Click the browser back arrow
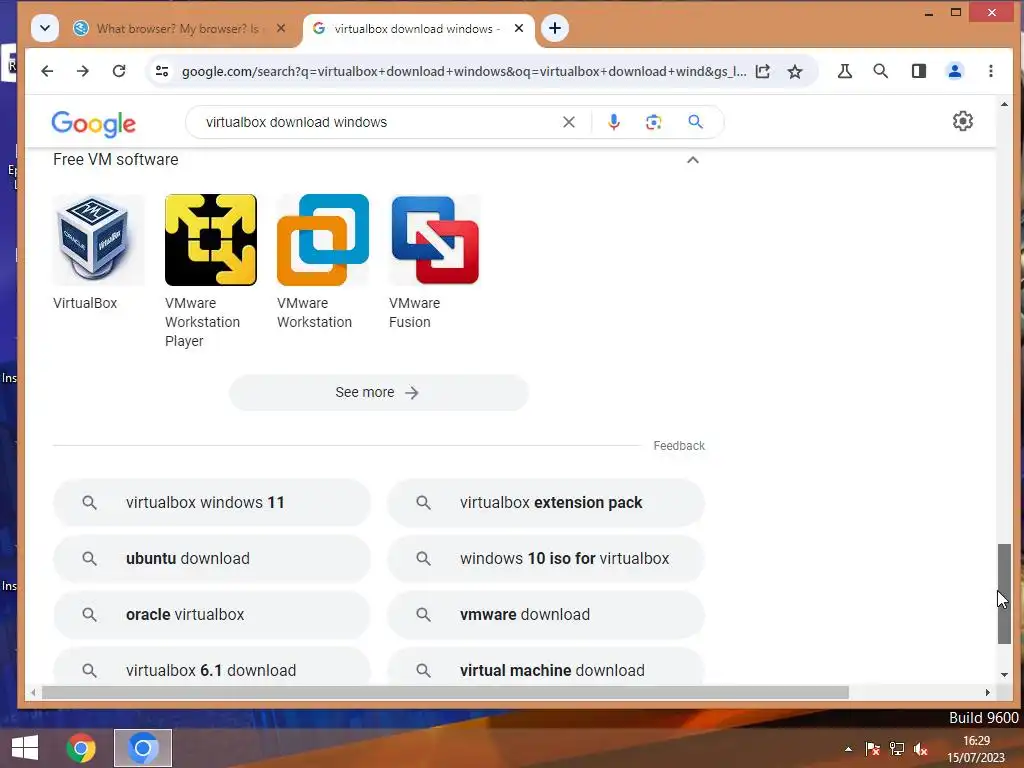This screenshot has width=1024, height=768. (47, 71)
